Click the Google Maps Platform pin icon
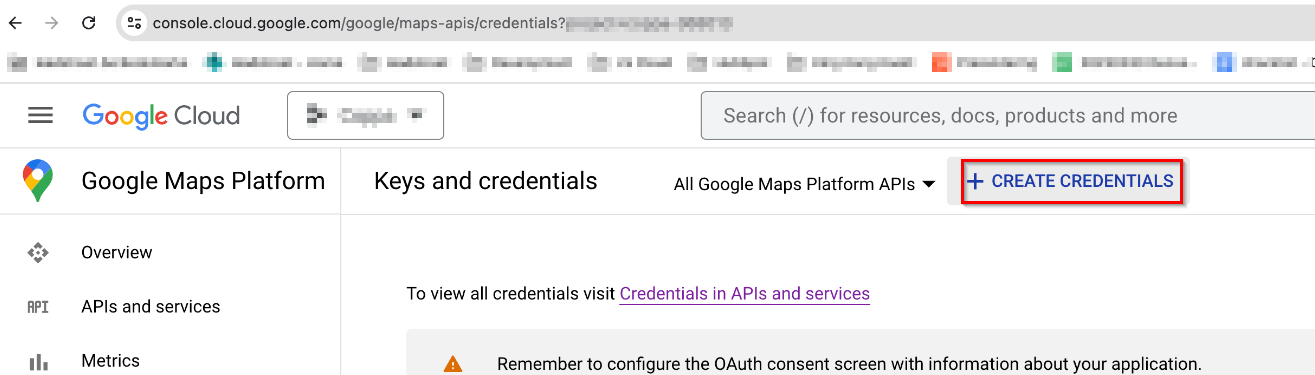 pyautogui.click(x=38, y=181)
